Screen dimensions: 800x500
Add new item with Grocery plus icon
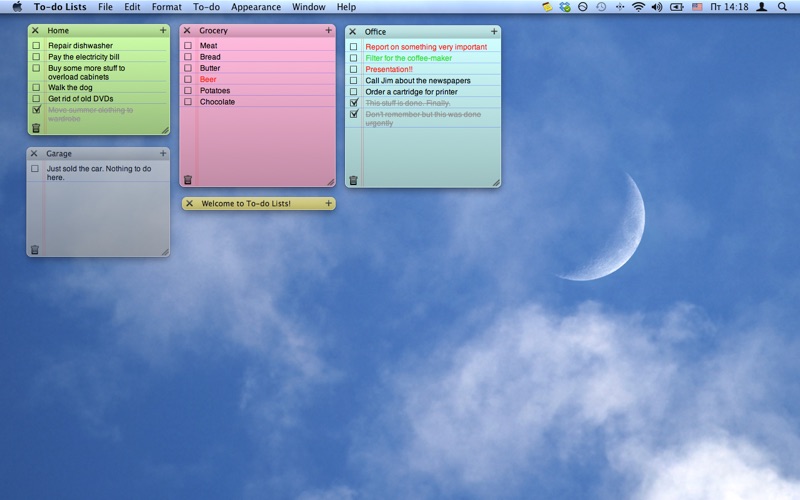tap(328, 30)
